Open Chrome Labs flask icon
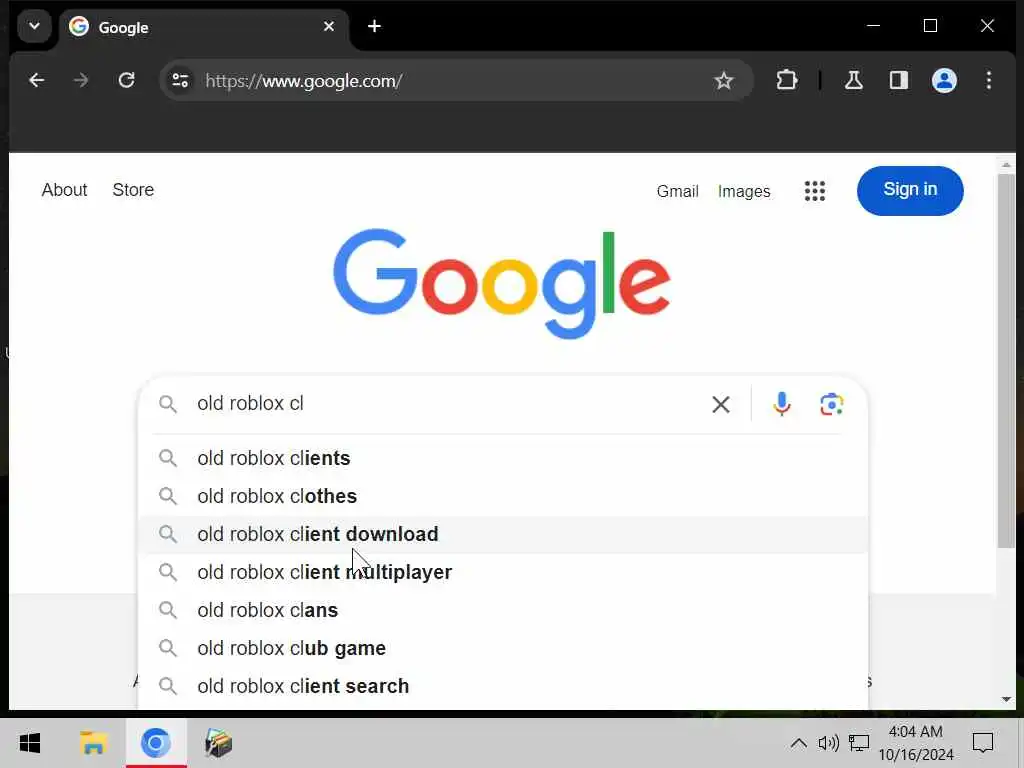This screenshot has height=768, width=1024. pyautogui.click(x=854, y=81)
